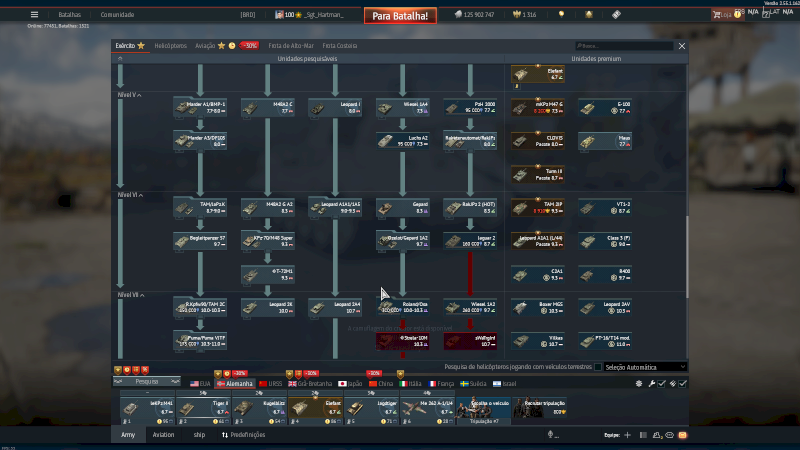This screenshot has height=450, width=800.
Task: Select the Grã-Bretanha nation
Action: [x=310, y=384]
